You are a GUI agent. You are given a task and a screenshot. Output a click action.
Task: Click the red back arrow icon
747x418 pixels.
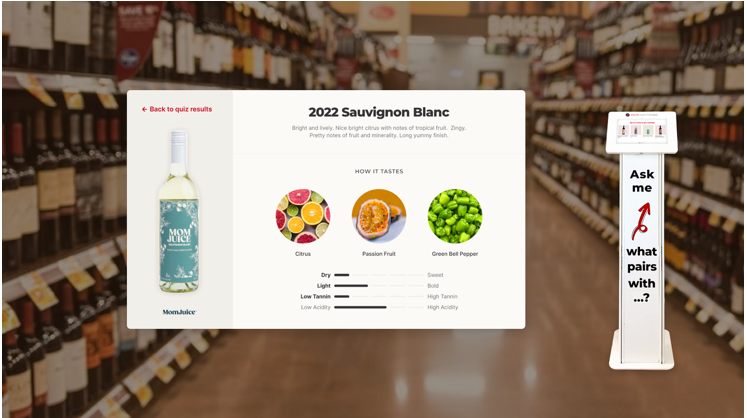point(144,109)
